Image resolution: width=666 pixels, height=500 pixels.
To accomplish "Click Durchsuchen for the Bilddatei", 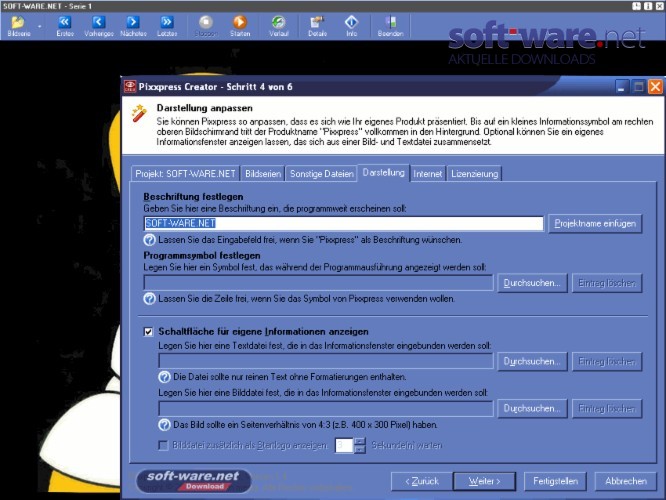I will coord(532,409).
